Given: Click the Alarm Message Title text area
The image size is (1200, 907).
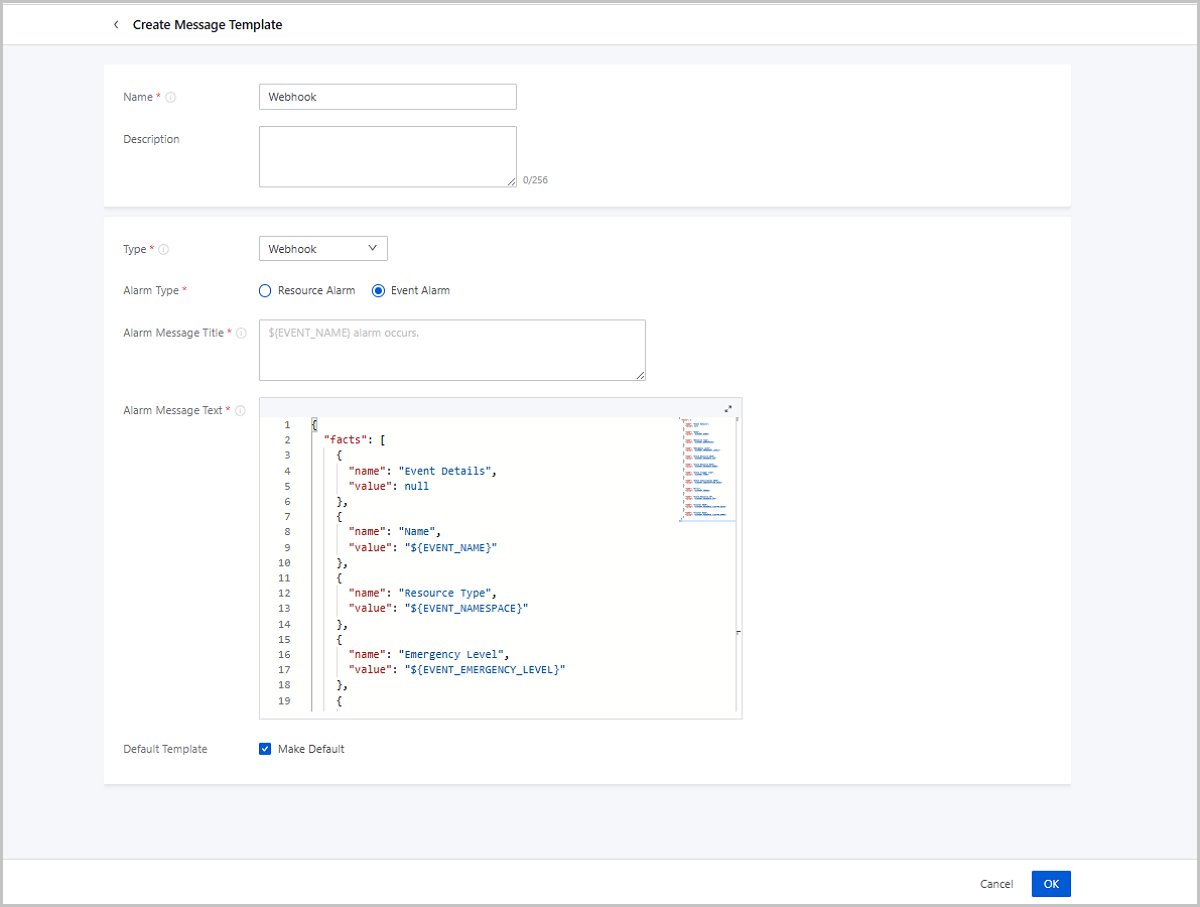Looking at the screenshot, I should coord(452,350).
